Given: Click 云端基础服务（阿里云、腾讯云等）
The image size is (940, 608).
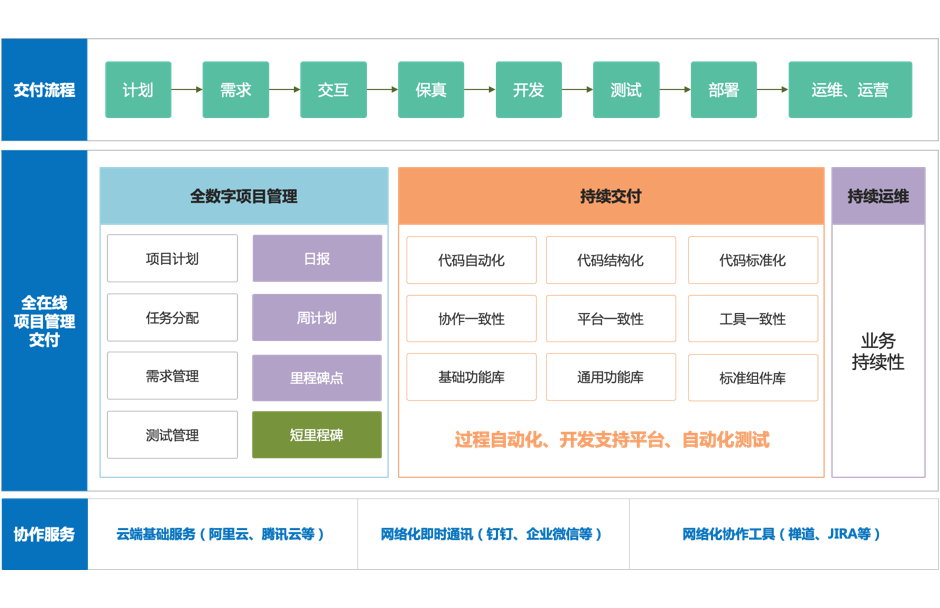Looking at the screenshot, I should pos(221,534).
